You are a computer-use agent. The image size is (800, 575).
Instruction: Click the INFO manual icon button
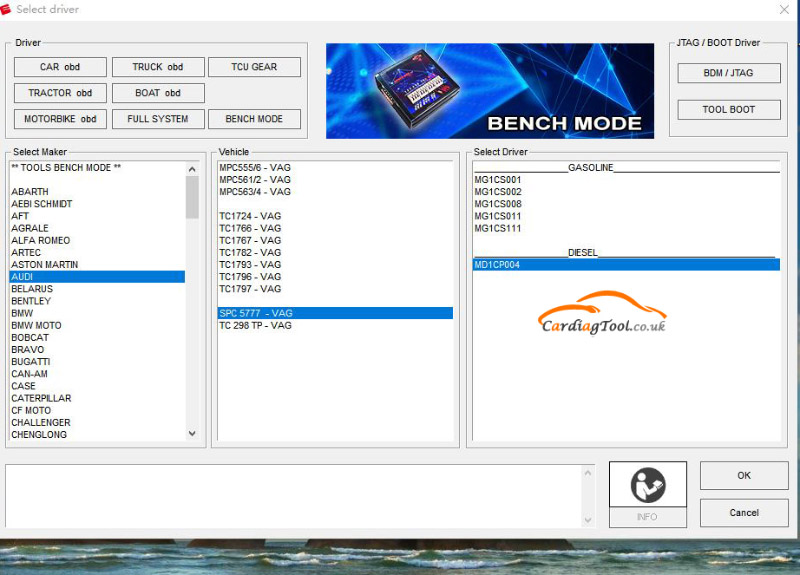pyautogui.click(x=647, y=494)
